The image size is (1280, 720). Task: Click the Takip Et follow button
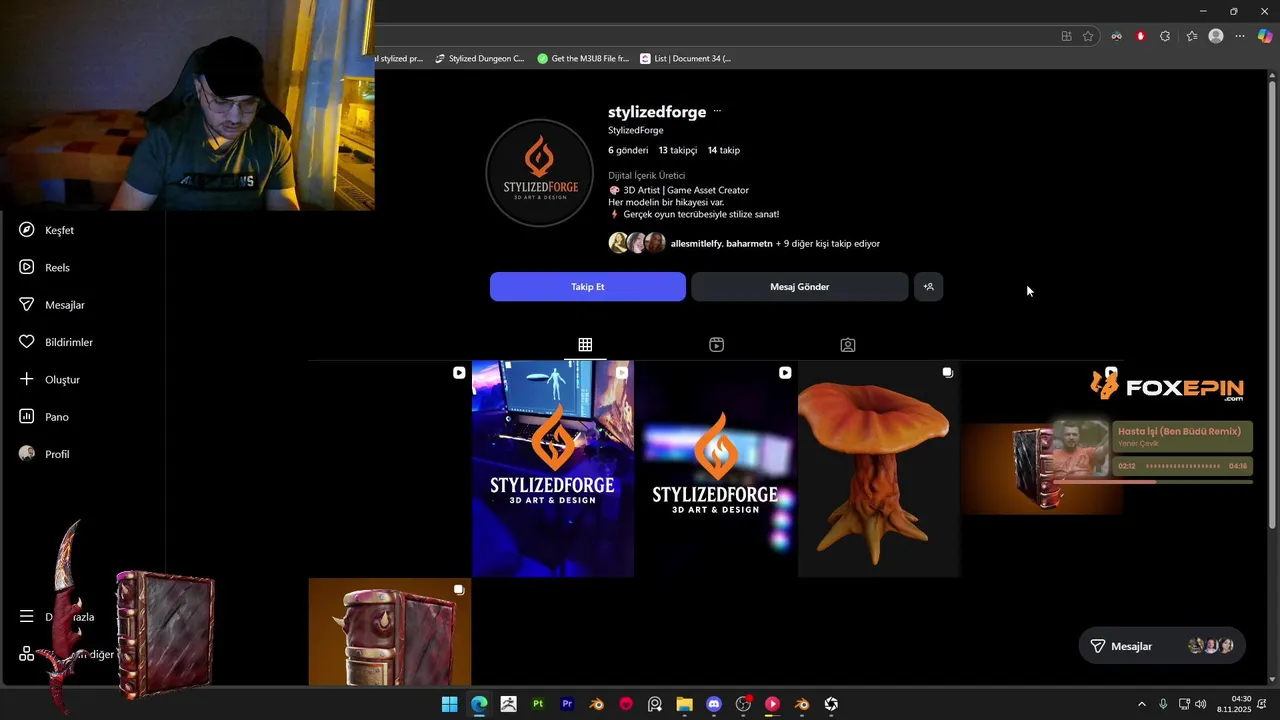pos(588,287)
